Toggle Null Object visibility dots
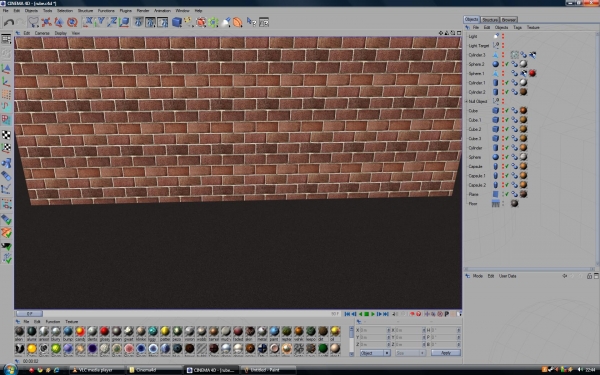600x375 pixels. pyautogui.click(x=503, y=101)
